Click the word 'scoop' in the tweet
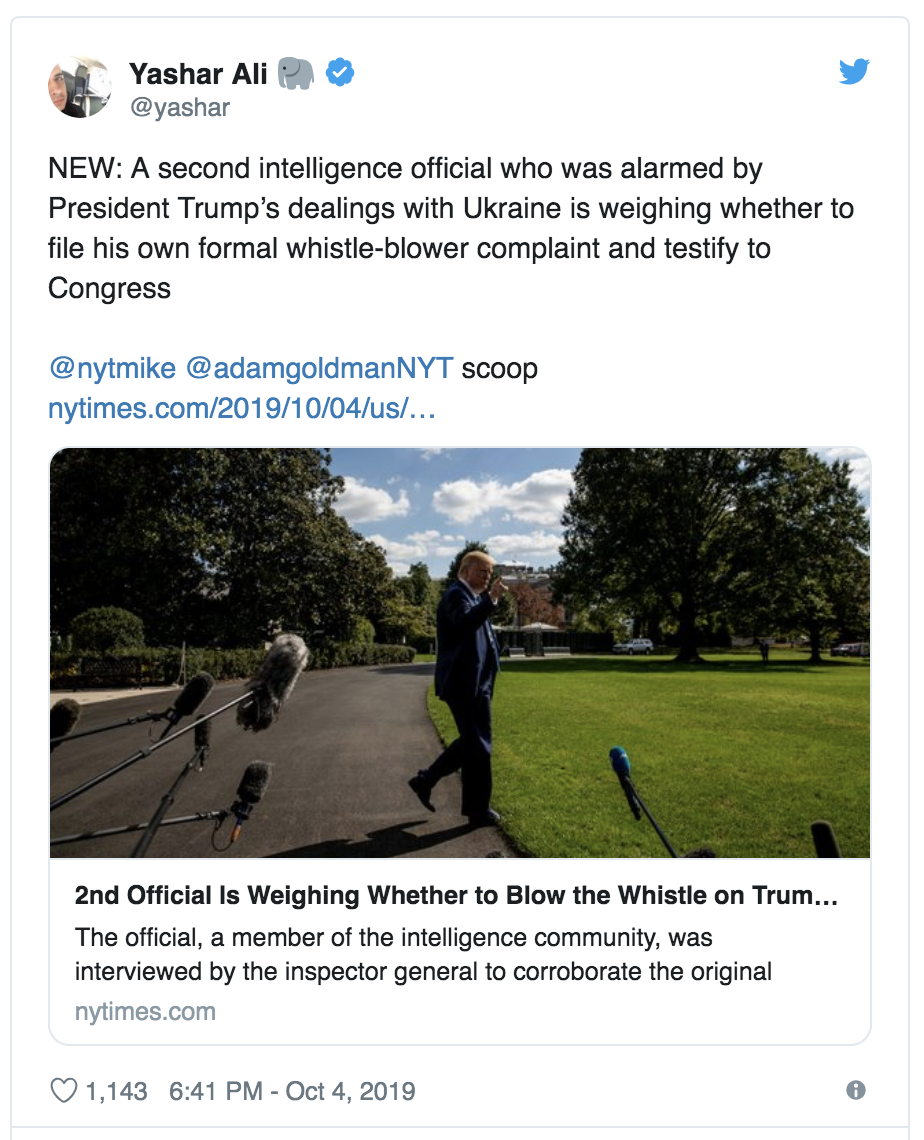The image size is (924, 1140). point(499,368)
